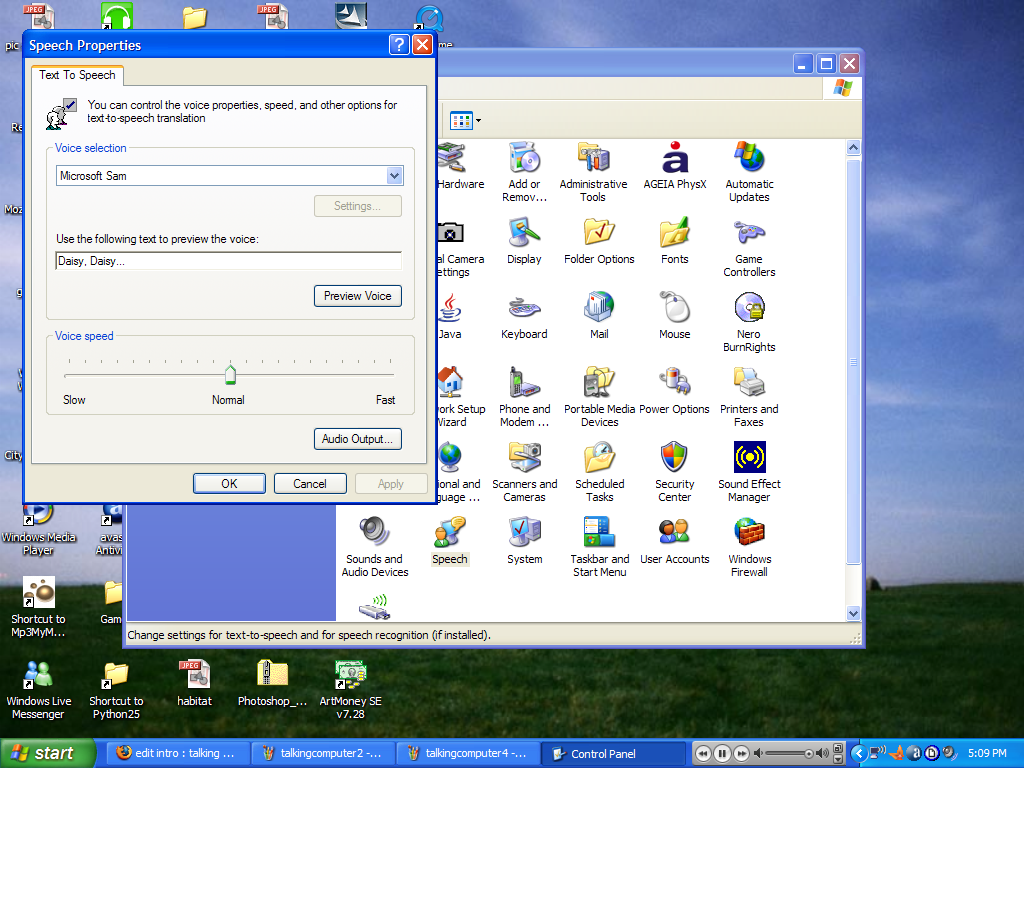Click the Audio Output button
This screenshot has width=1024, height=911.
[x=357, y=439]
